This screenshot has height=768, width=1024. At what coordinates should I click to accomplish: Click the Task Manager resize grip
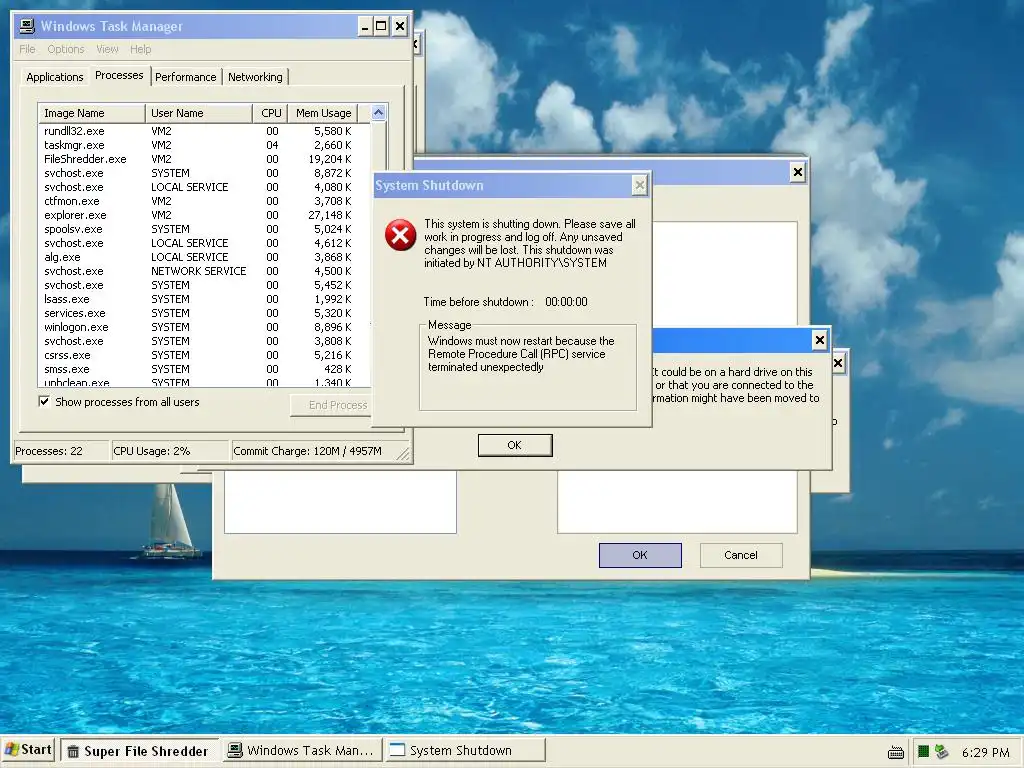[404, 454]
